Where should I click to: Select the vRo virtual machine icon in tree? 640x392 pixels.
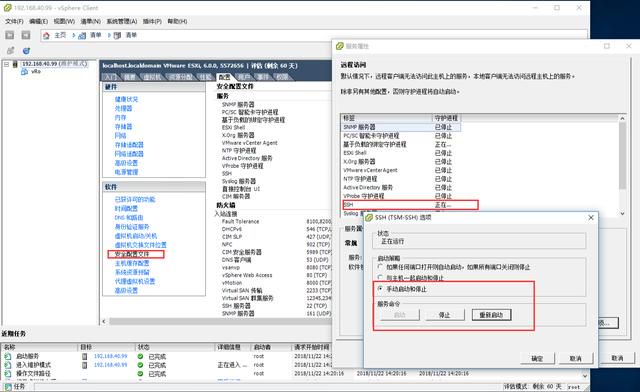pos(24,71)
